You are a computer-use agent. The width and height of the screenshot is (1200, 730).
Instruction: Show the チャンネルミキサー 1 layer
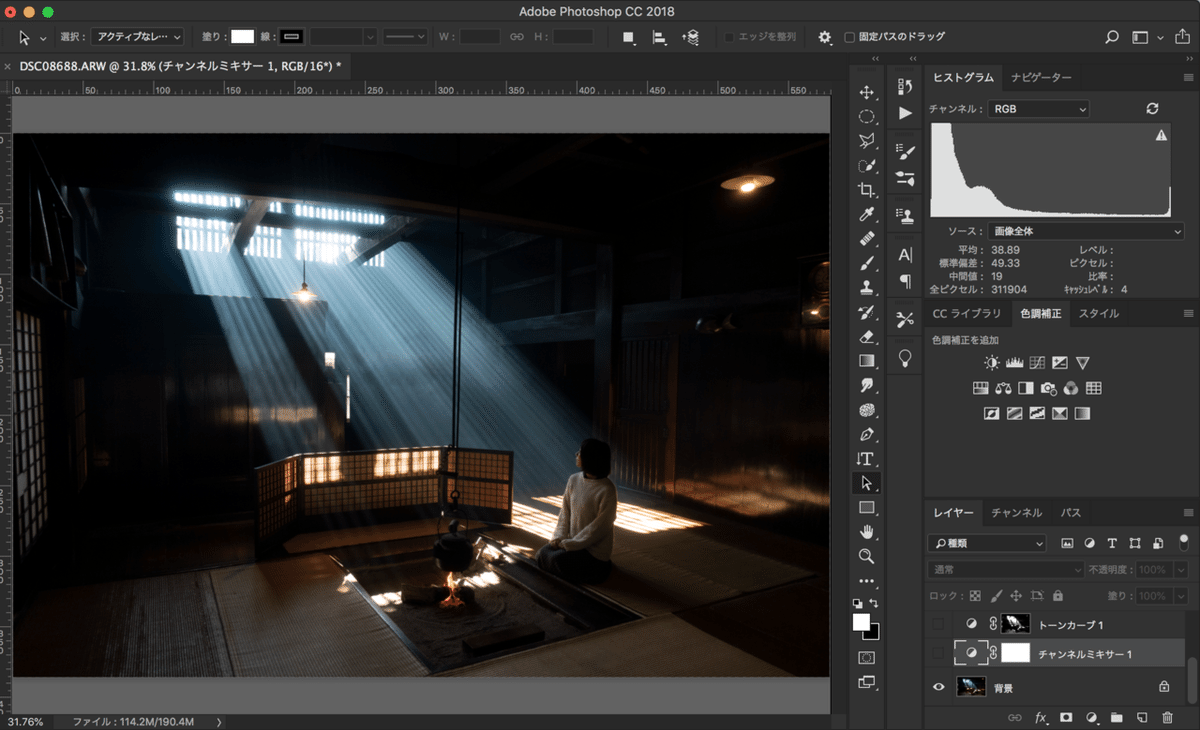pyautogui.click(x=938, y=654)
